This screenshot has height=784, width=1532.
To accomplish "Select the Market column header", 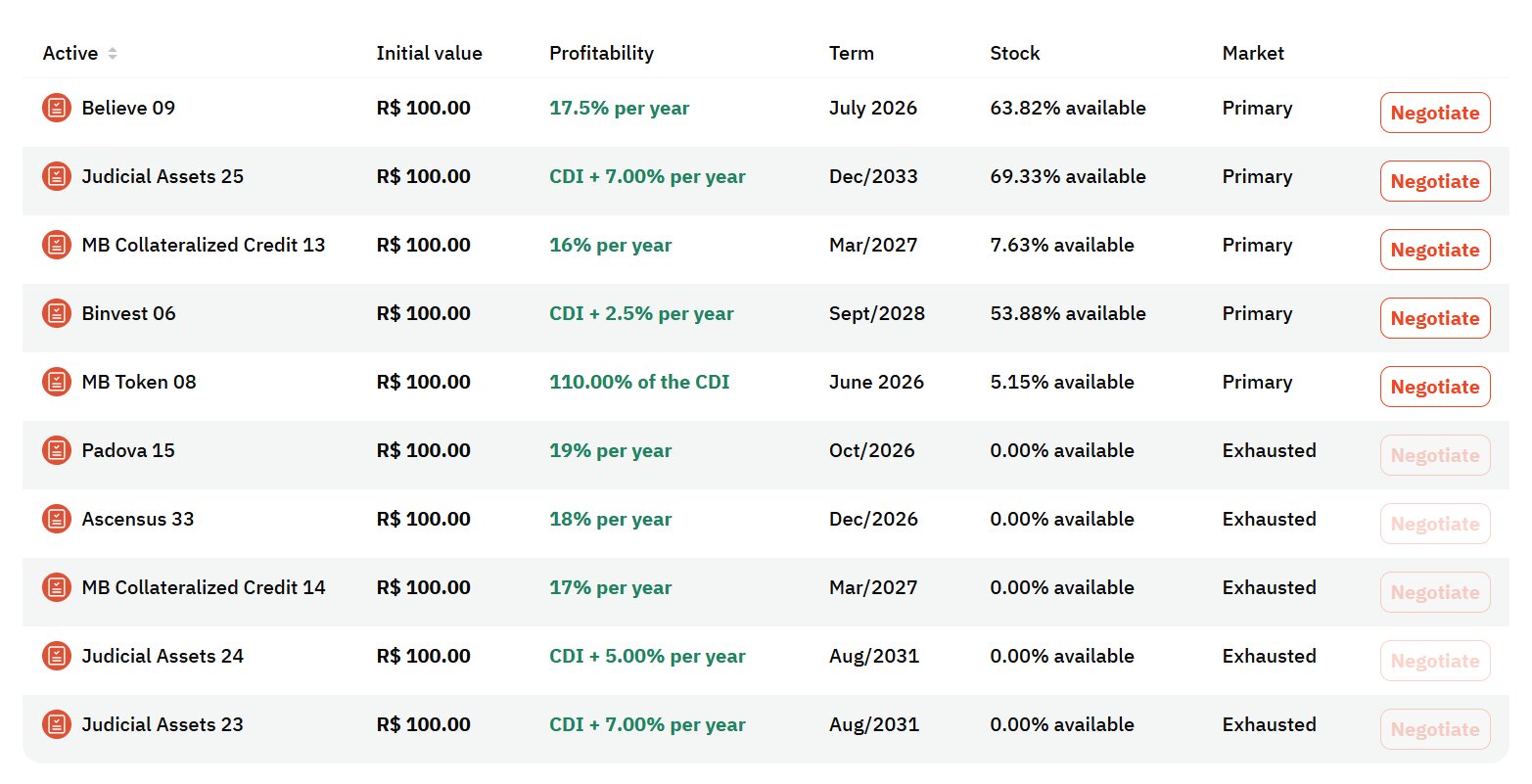I will (1253, 53).
